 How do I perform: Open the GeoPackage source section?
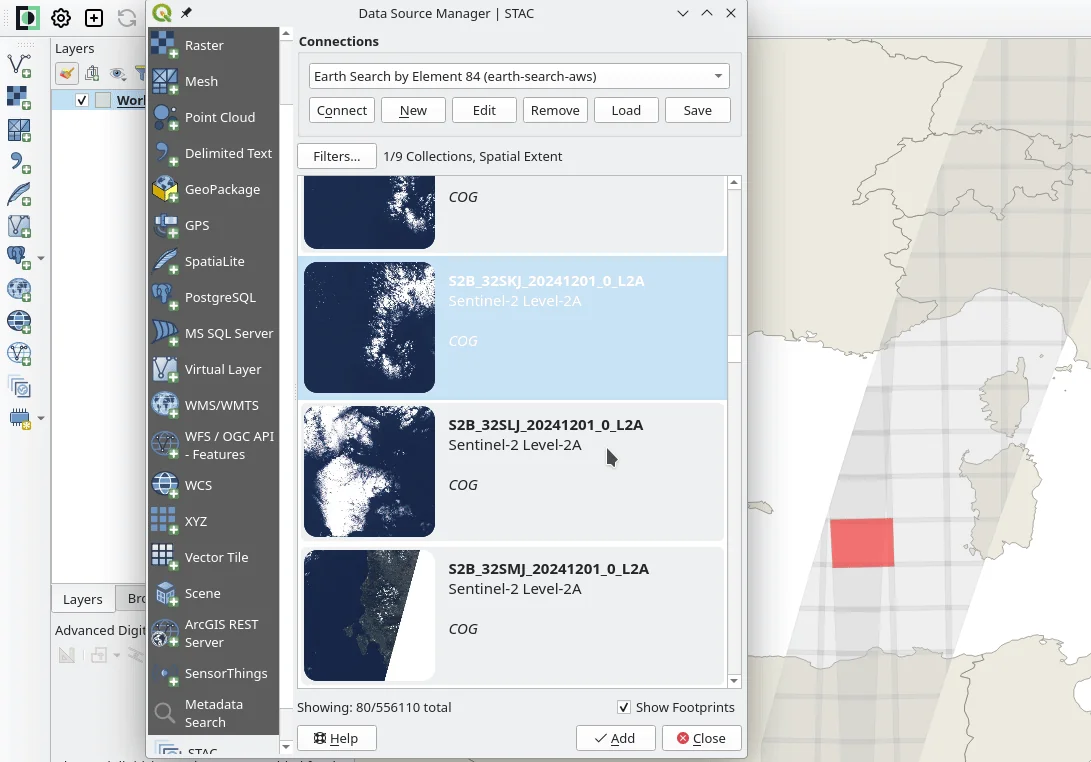[x=221, y=190]
